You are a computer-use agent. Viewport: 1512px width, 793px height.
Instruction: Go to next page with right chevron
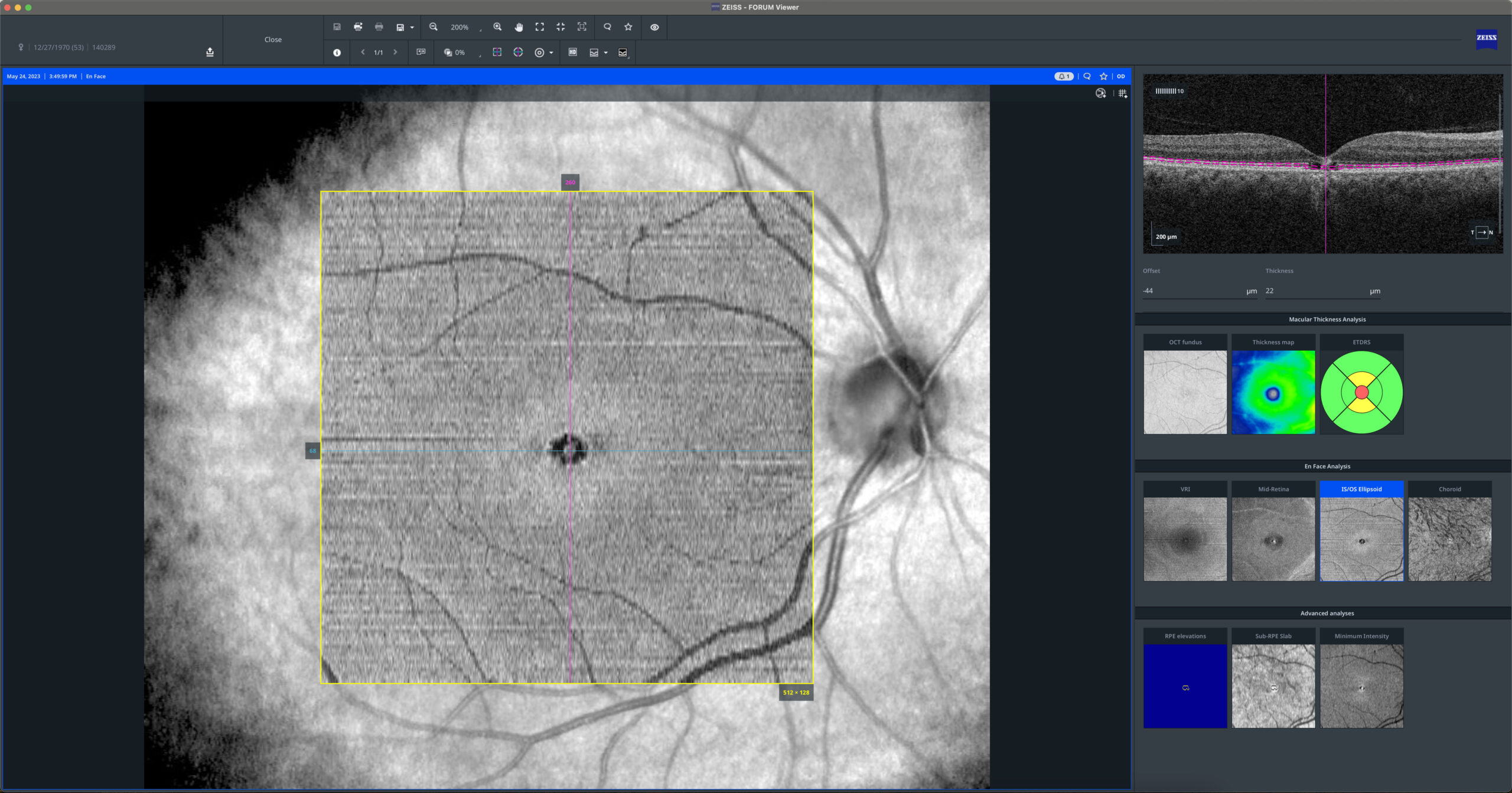(x=395, y=53)
